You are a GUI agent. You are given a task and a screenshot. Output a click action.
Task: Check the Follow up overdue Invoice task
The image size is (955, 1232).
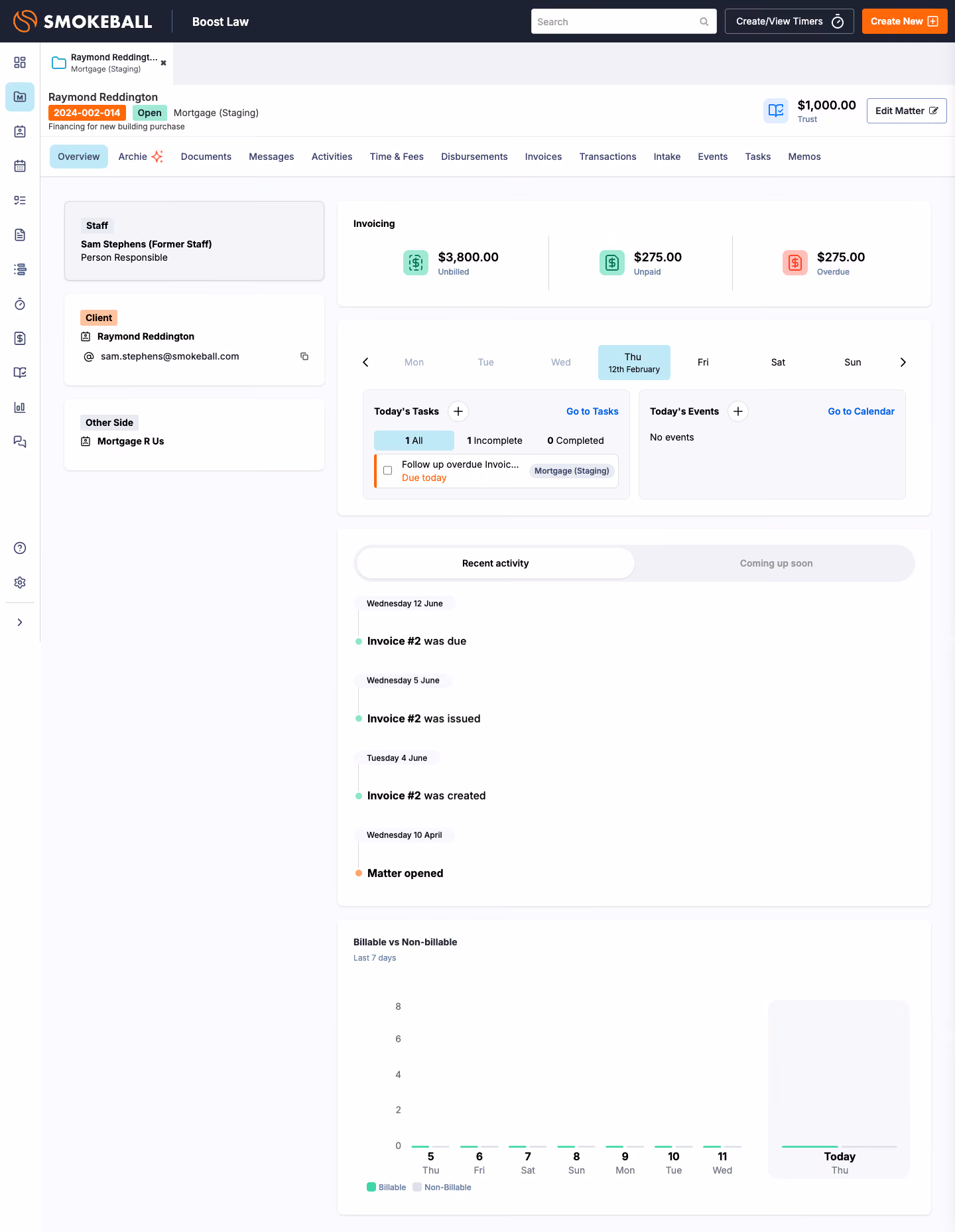[388, 470]
